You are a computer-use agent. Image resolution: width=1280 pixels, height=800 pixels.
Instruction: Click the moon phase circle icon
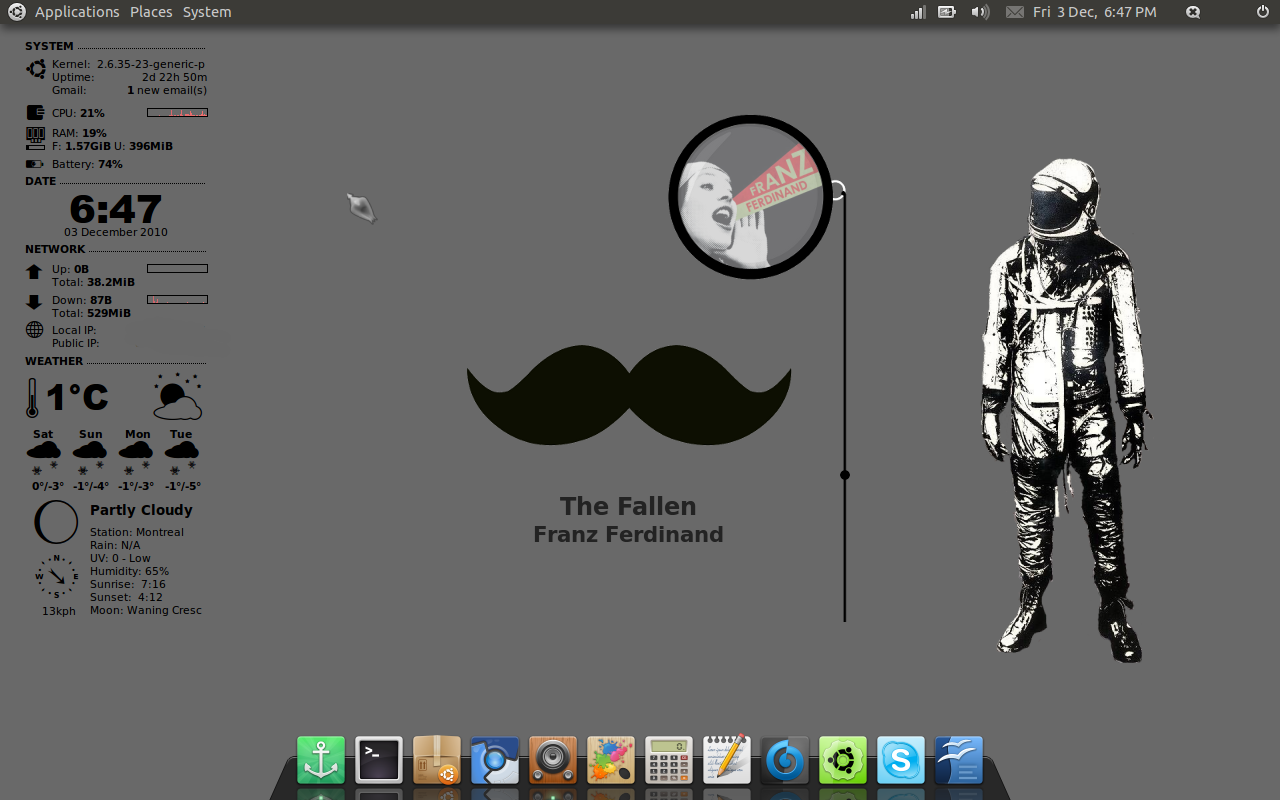[x=56, y=522]
